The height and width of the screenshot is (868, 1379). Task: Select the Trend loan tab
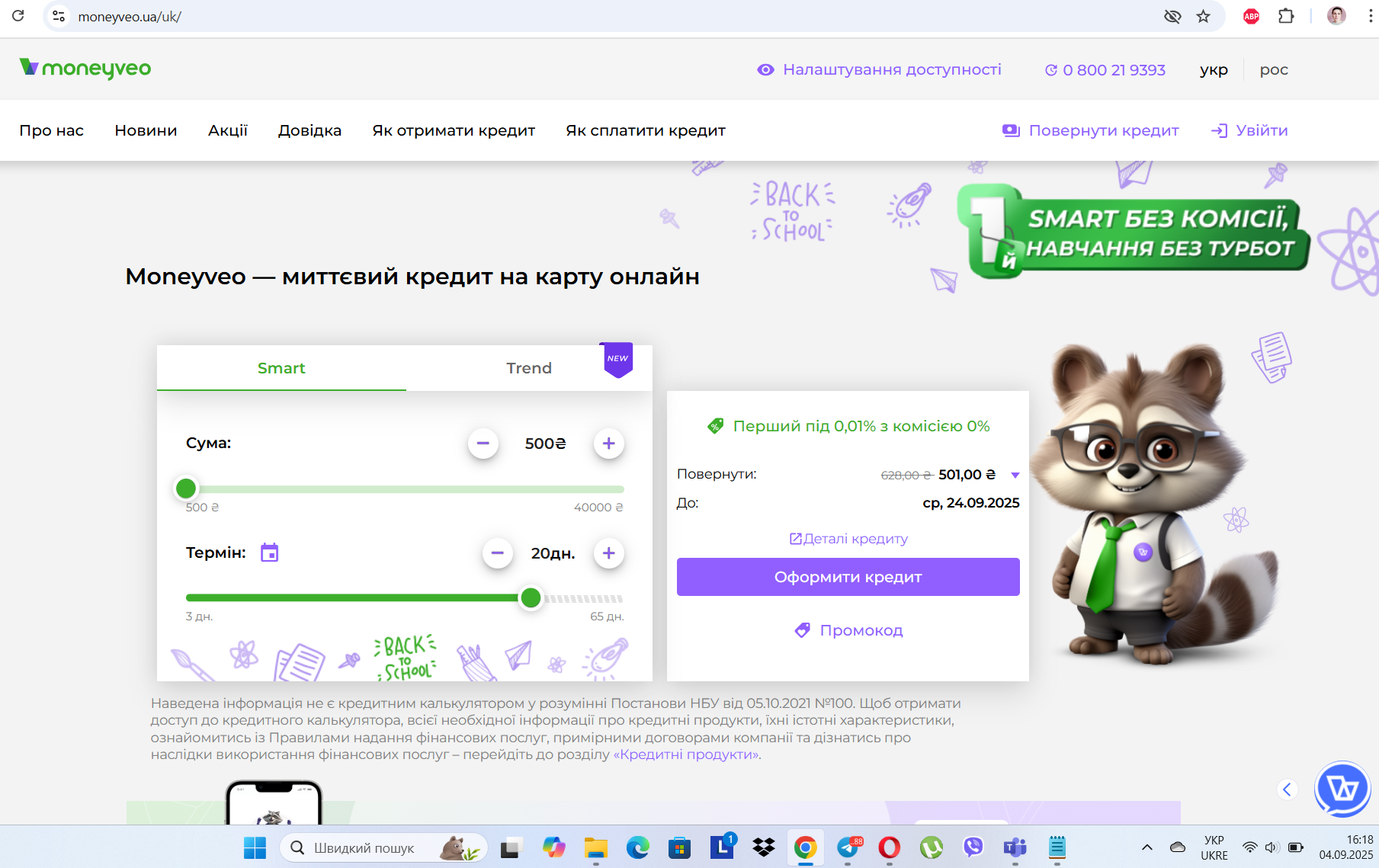point(529,368)
